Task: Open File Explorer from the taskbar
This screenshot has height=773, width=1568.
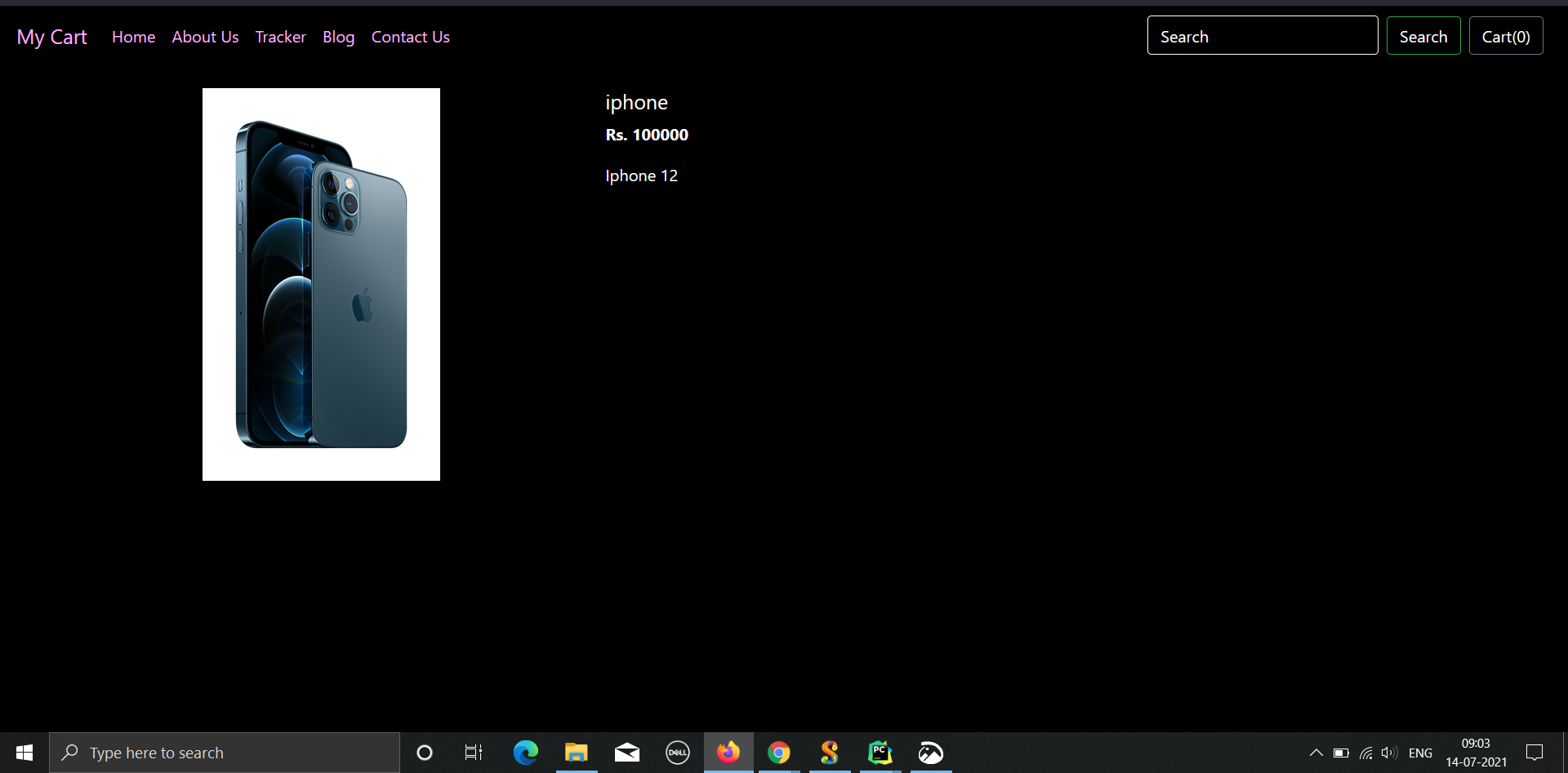Action: tap(577, 753)
